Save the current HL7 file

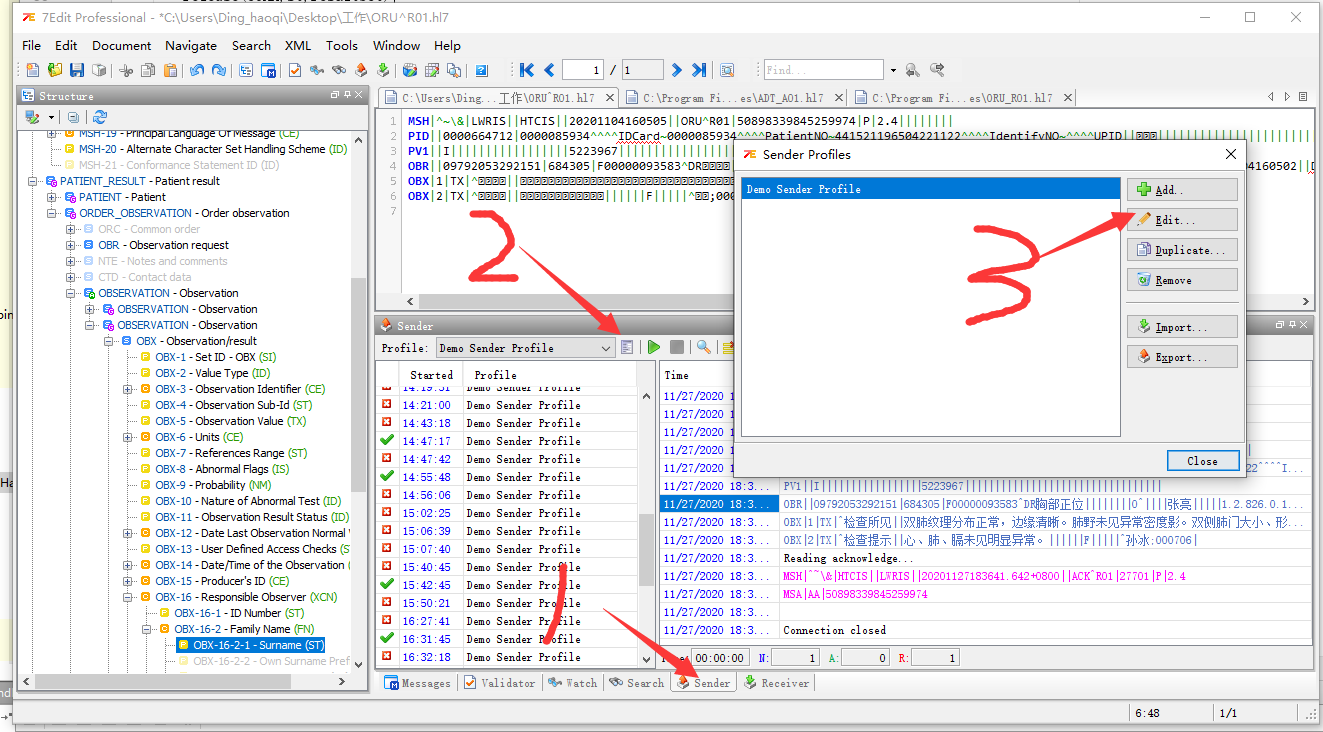[x=77, y=69]
